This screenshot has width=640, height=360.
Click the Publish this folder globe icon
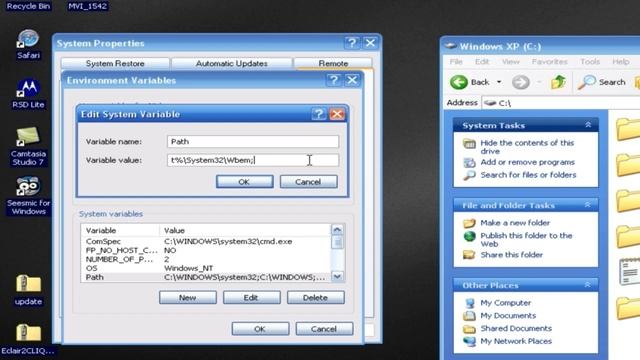469,236
